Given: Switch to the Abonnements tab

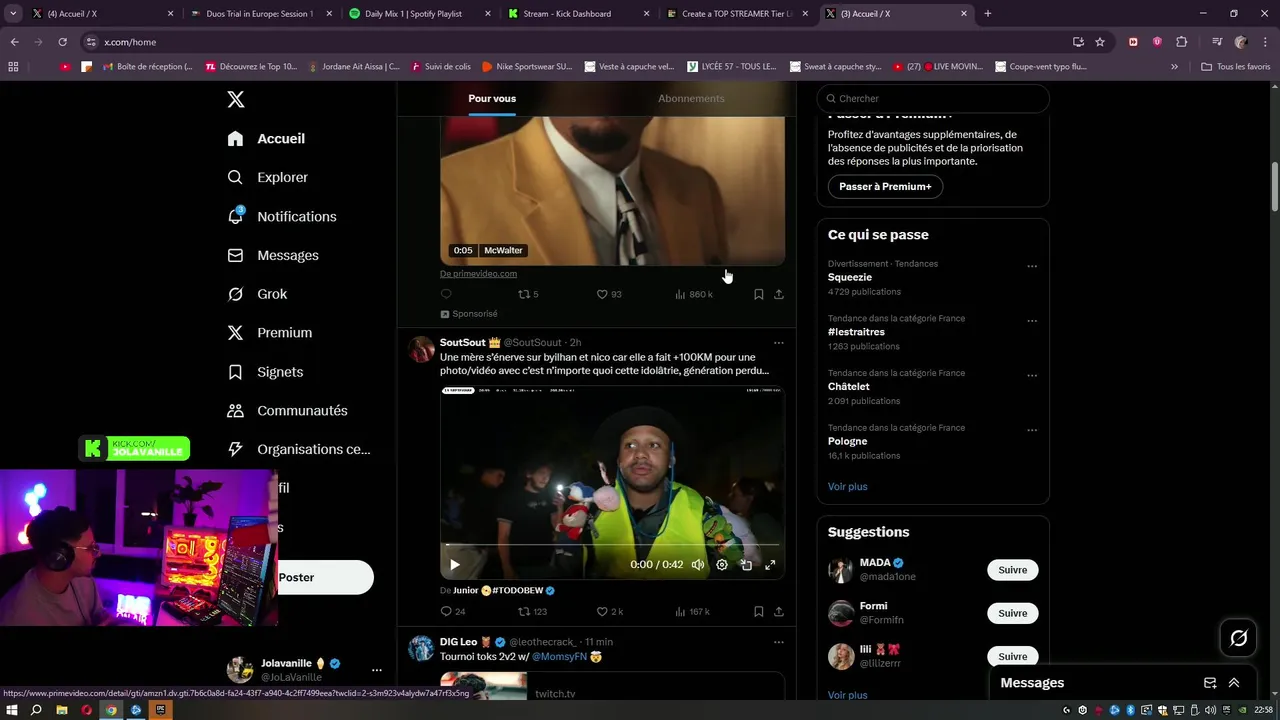Looking at the screenshot, I should pos(691,98).
